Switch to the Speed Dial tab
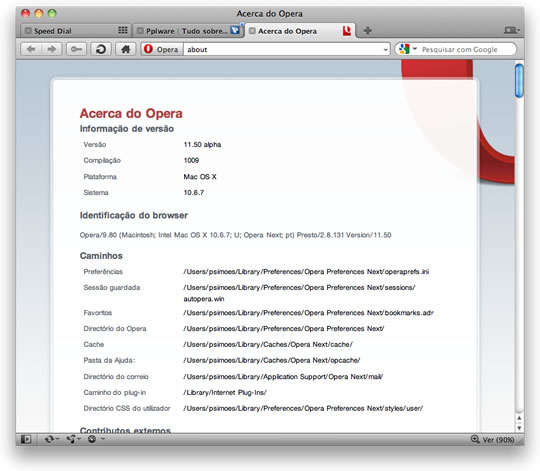 coord(75,31)
